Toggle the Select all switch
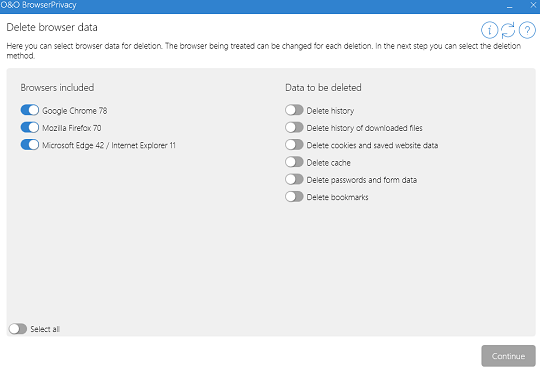The image size is (540, 371). (x=18, y=329)
